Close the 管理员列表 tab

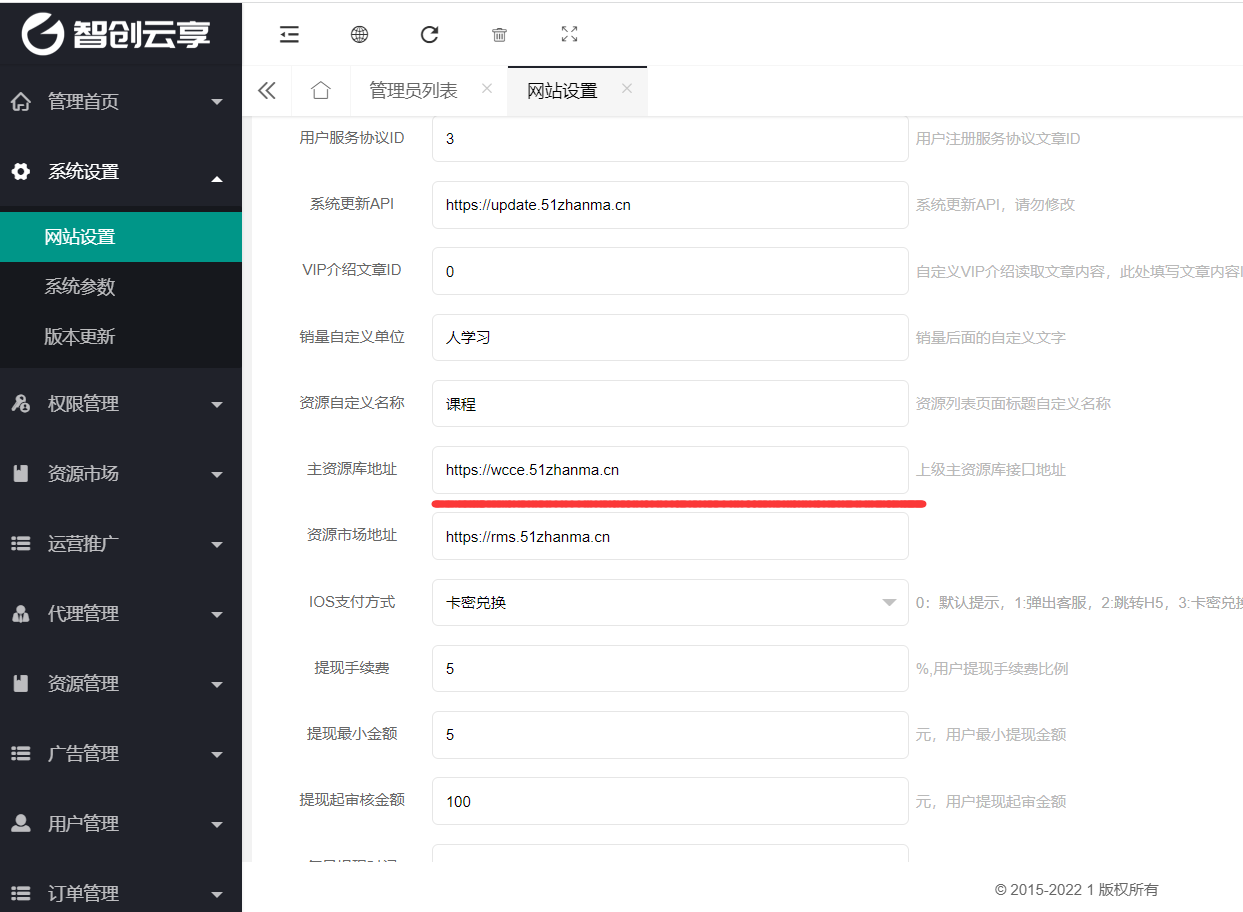(487, 88)
